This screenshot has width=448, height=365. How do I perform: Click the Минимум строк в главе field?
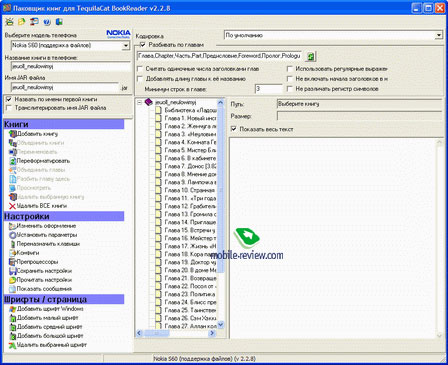tap(269, 89)
